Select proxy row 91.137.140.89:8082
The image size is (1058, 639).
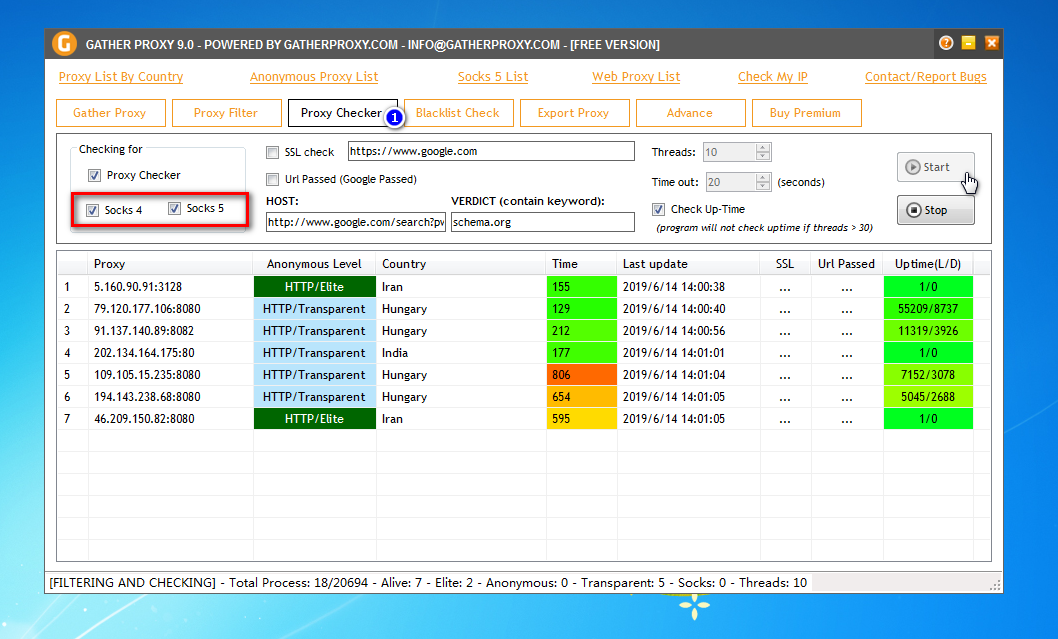tap(524, 331)
